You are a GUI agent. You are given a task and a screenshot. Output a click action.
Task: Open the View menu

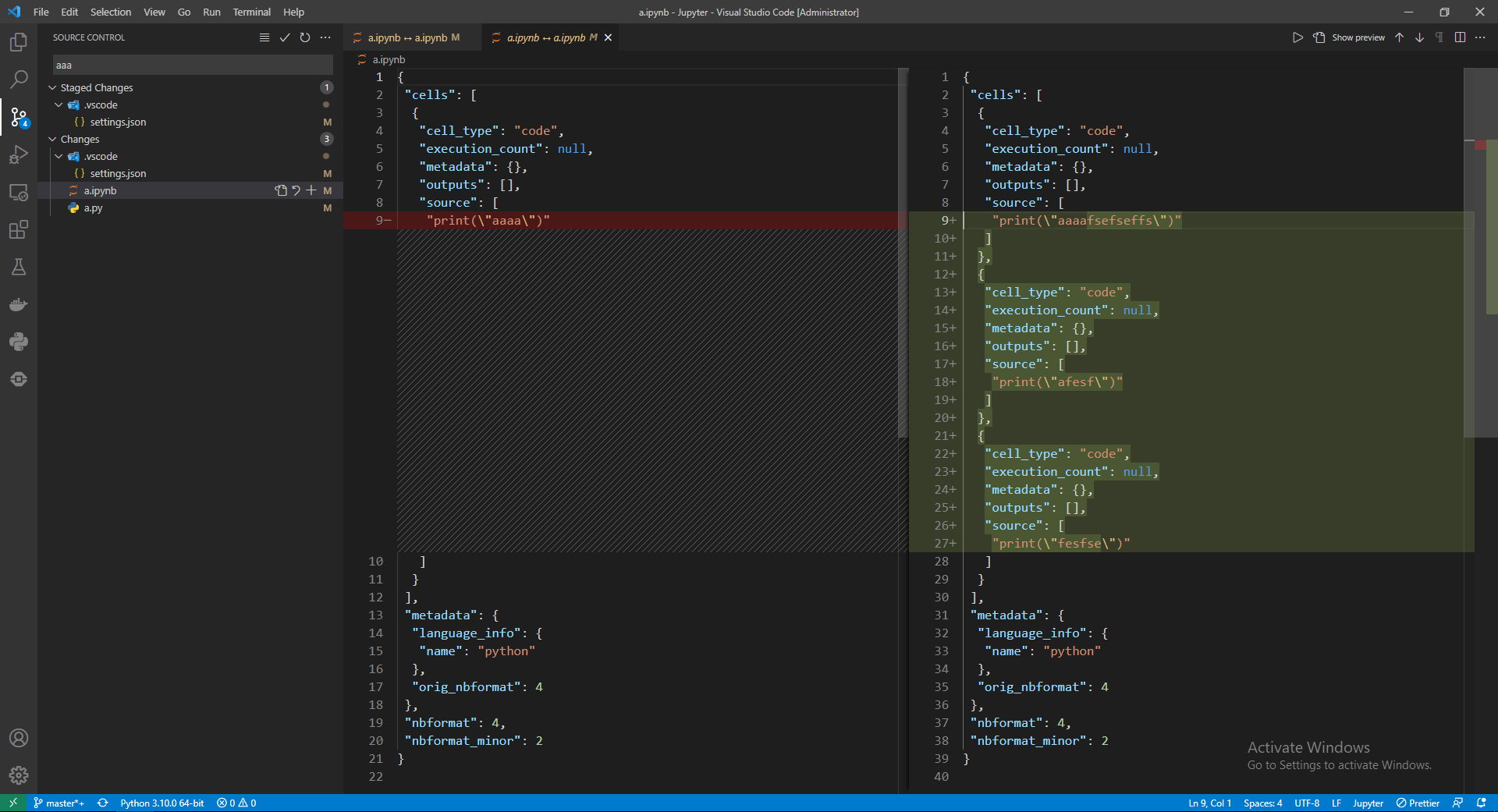[x=154, y=12]
